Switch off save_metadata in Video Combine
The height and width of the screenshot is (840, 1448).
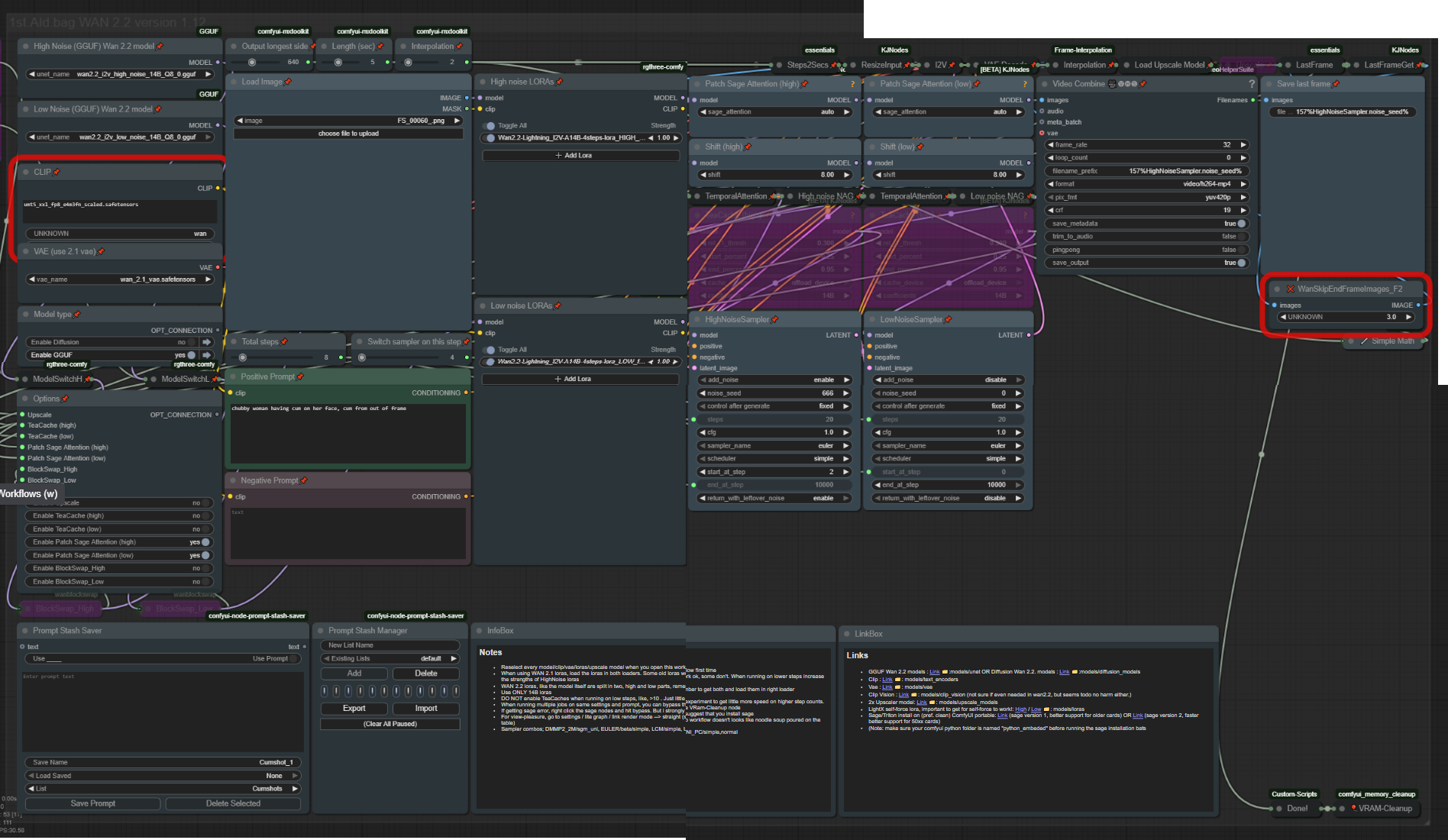[1241, 224]
